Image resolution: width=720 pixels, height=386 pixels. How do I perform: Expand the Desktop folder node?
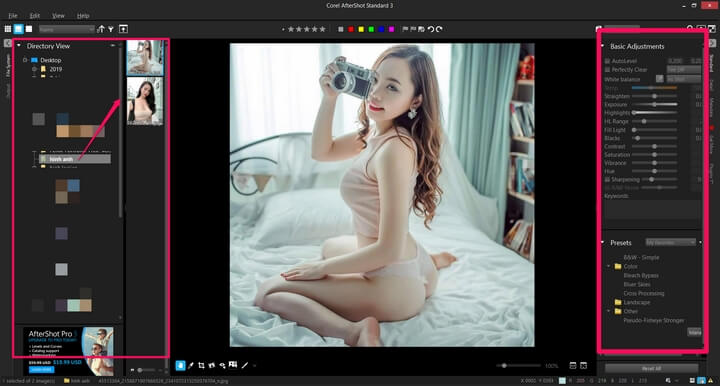(x=25, y=60)
